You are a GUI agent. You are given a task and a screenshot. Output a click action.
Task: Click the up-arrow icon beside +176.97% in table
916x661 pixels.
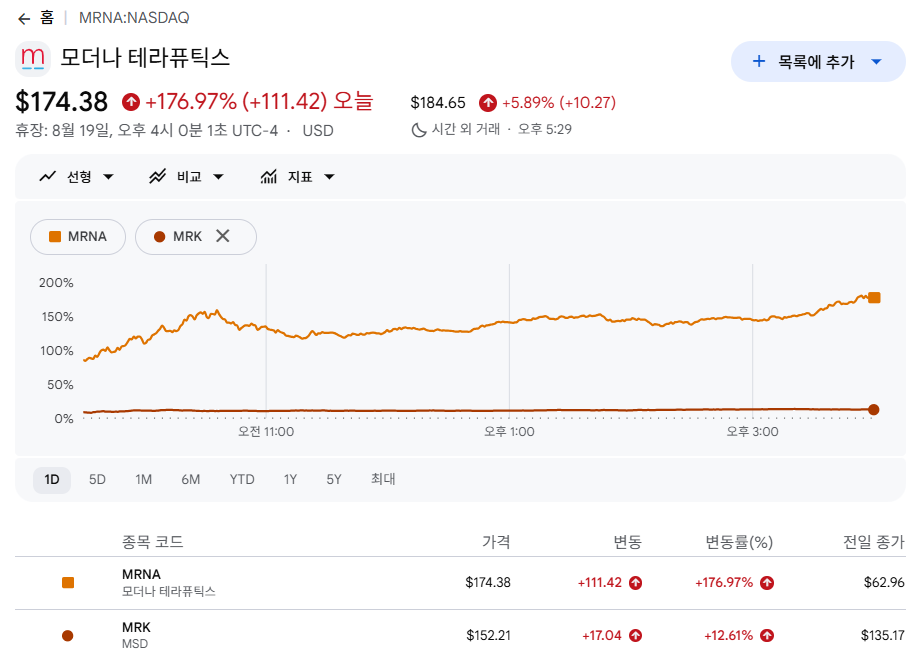pyautogui.click(x=767, y=583)
